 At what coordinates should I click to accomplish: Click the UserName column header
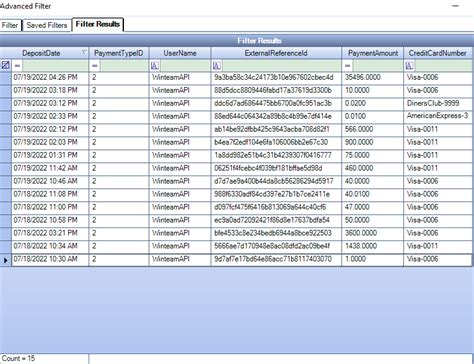coord(180,53)
